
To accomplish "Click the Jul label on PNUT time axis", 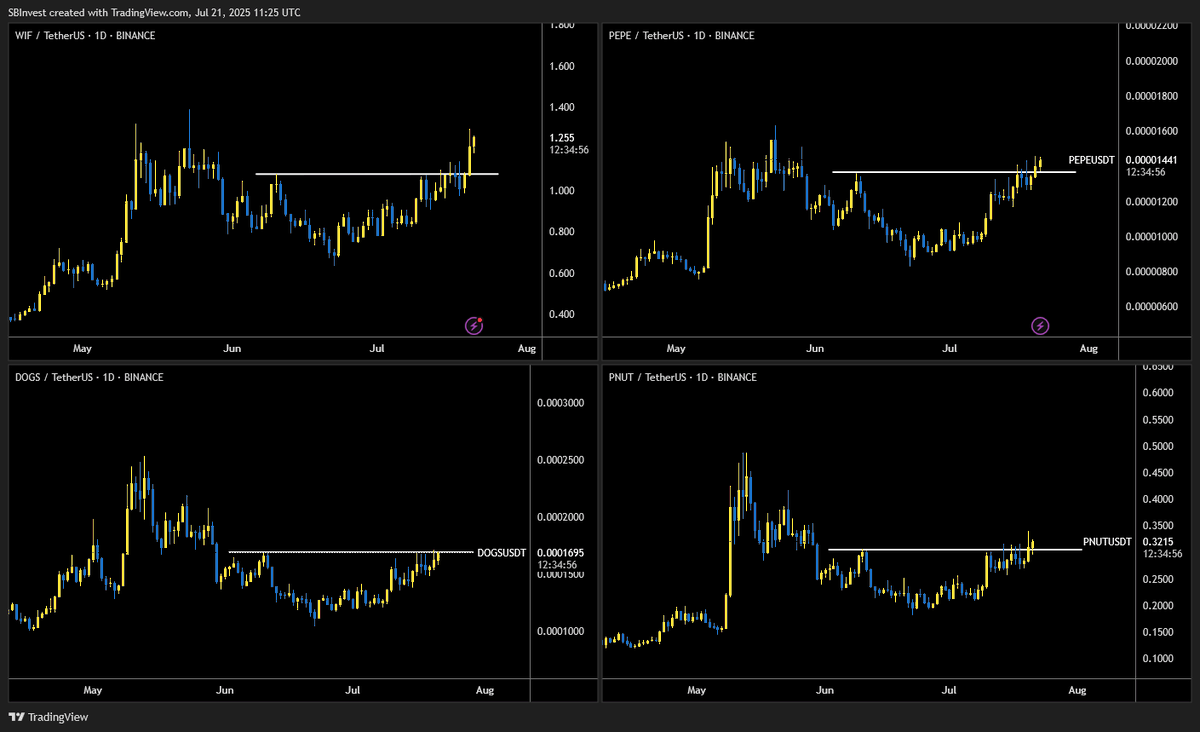I will 949,690.
